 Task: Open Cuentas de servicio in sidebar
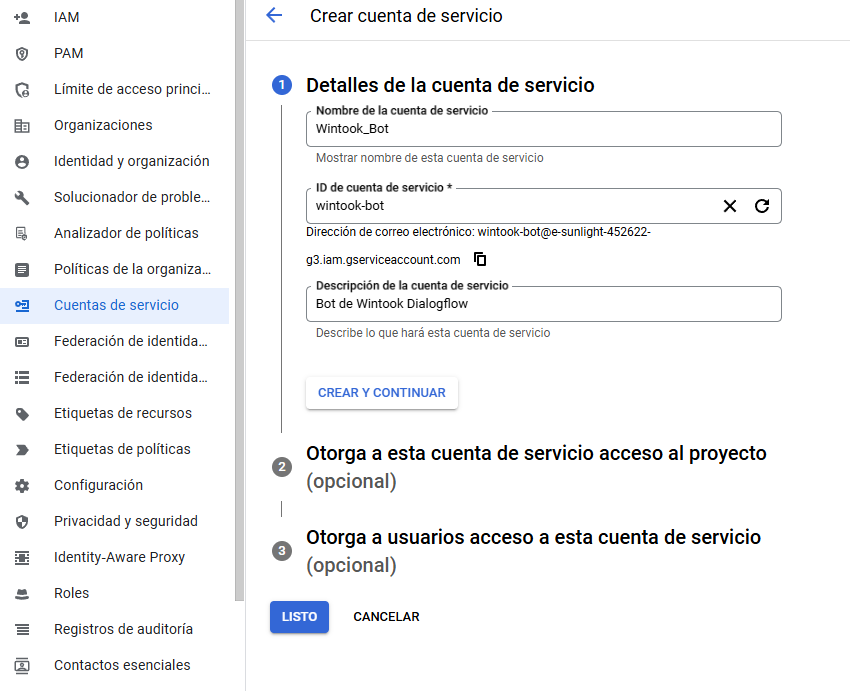pyautogui.click(x=116, y=305)
